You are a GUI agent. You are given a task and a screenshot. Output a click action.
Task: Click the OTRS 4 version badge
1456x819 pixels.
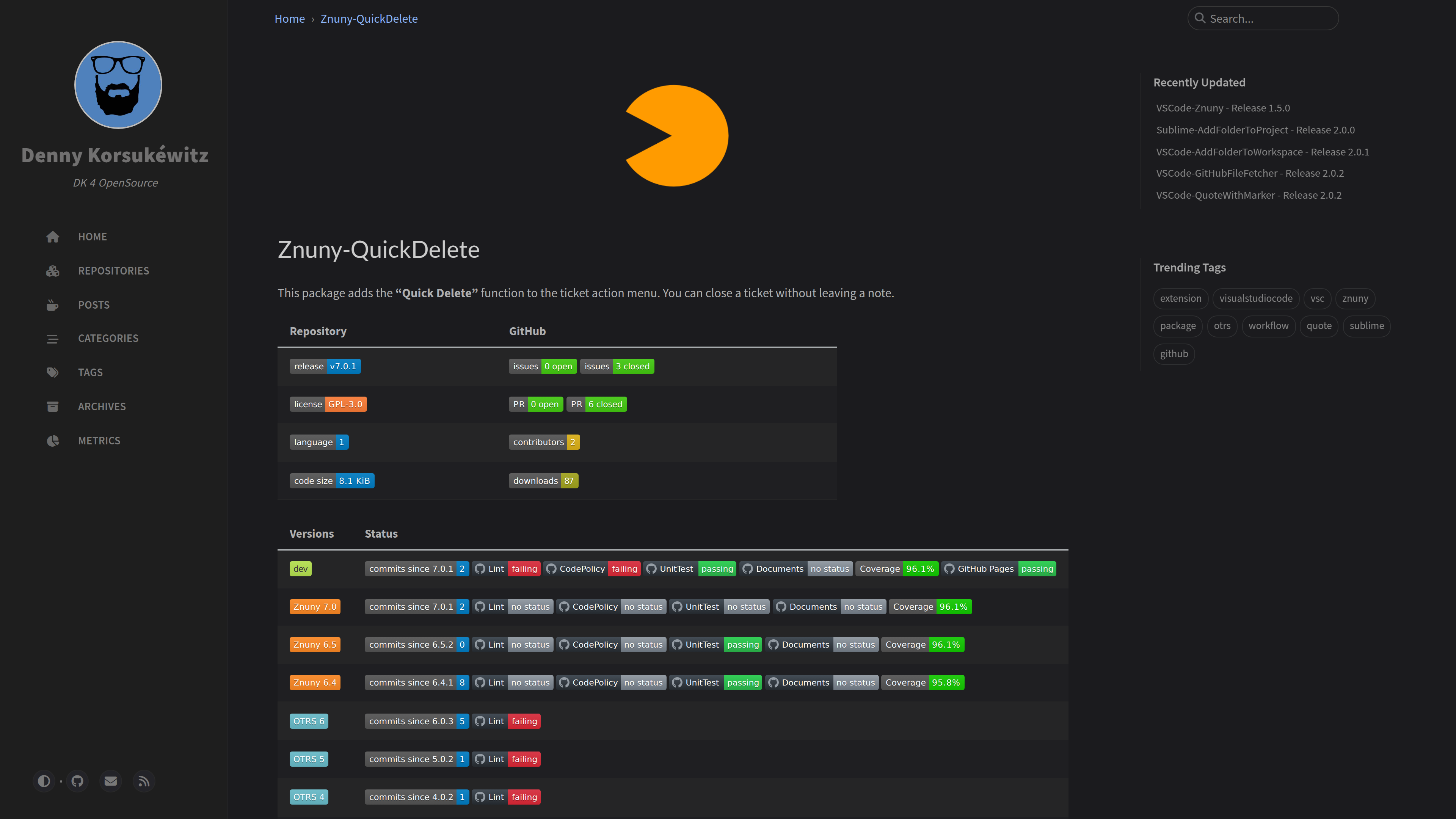309,797
